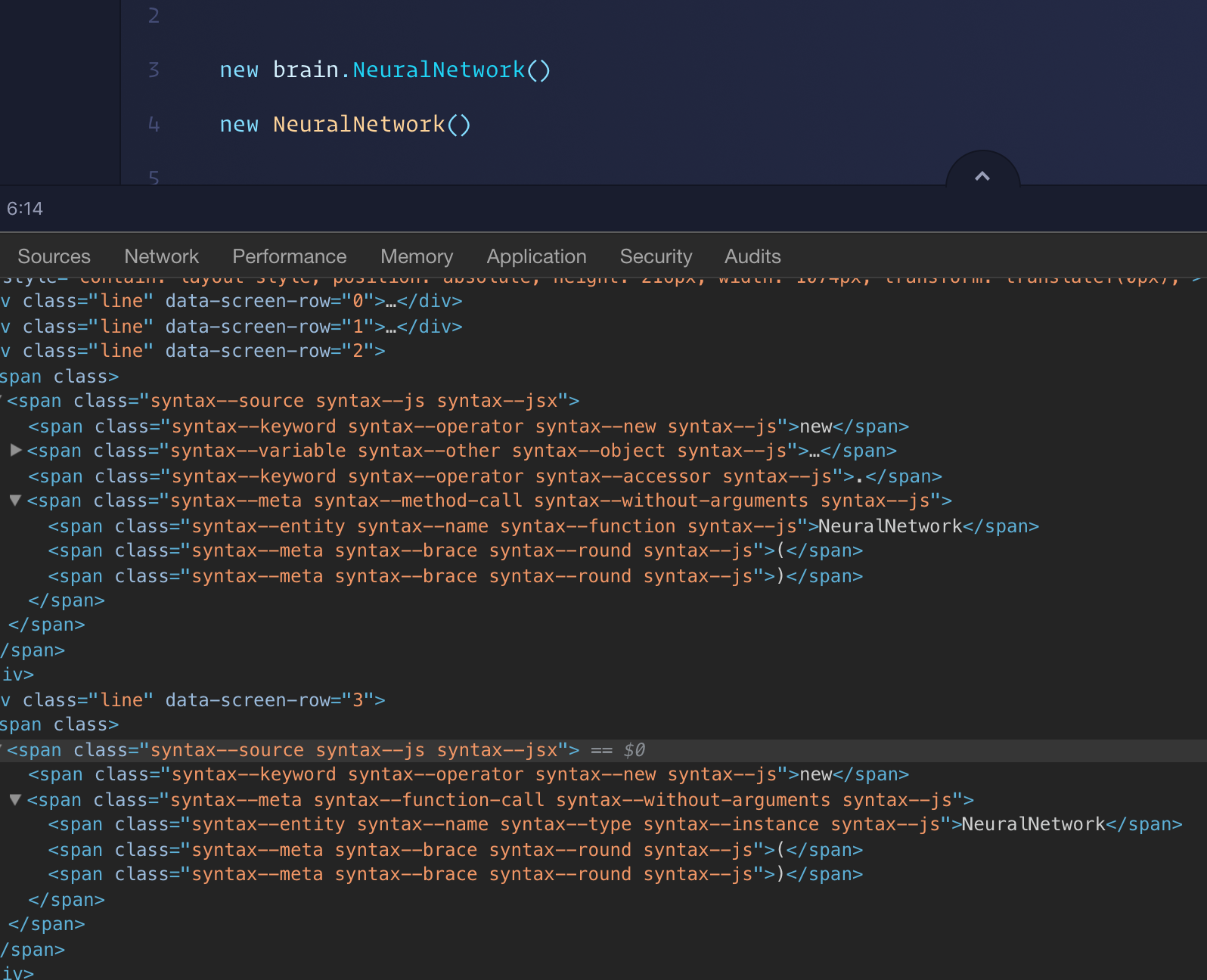
Task: Open the Performance tab
Action: point(290,256)
